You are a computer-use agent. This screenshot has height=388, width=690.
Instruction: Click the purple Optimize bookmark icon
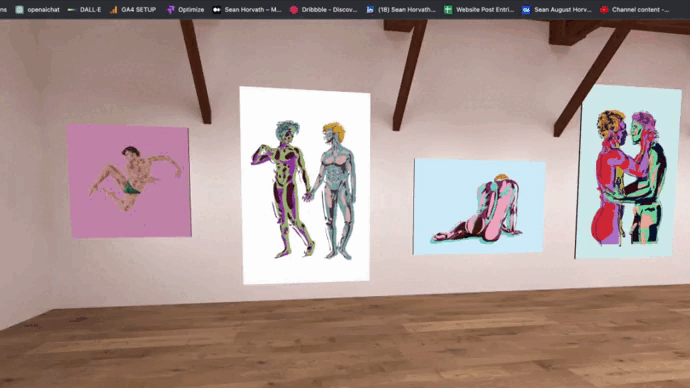(x=170, y=10)
